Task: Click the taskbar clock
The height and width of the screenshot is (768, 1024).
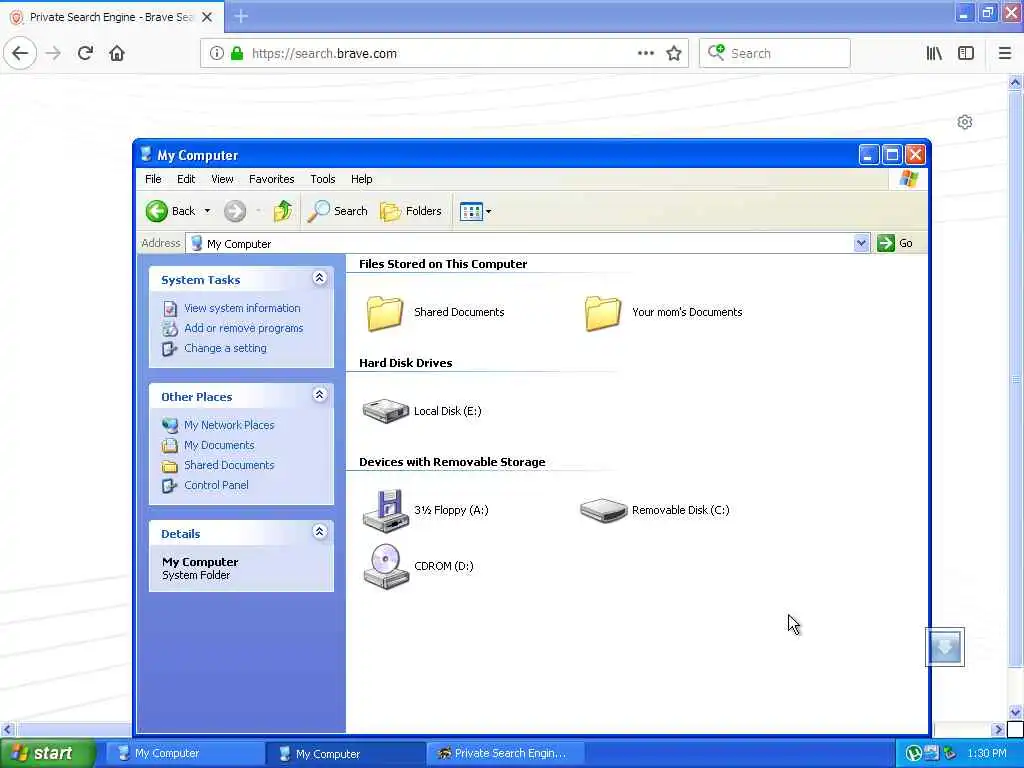Action: click(987, 753)
